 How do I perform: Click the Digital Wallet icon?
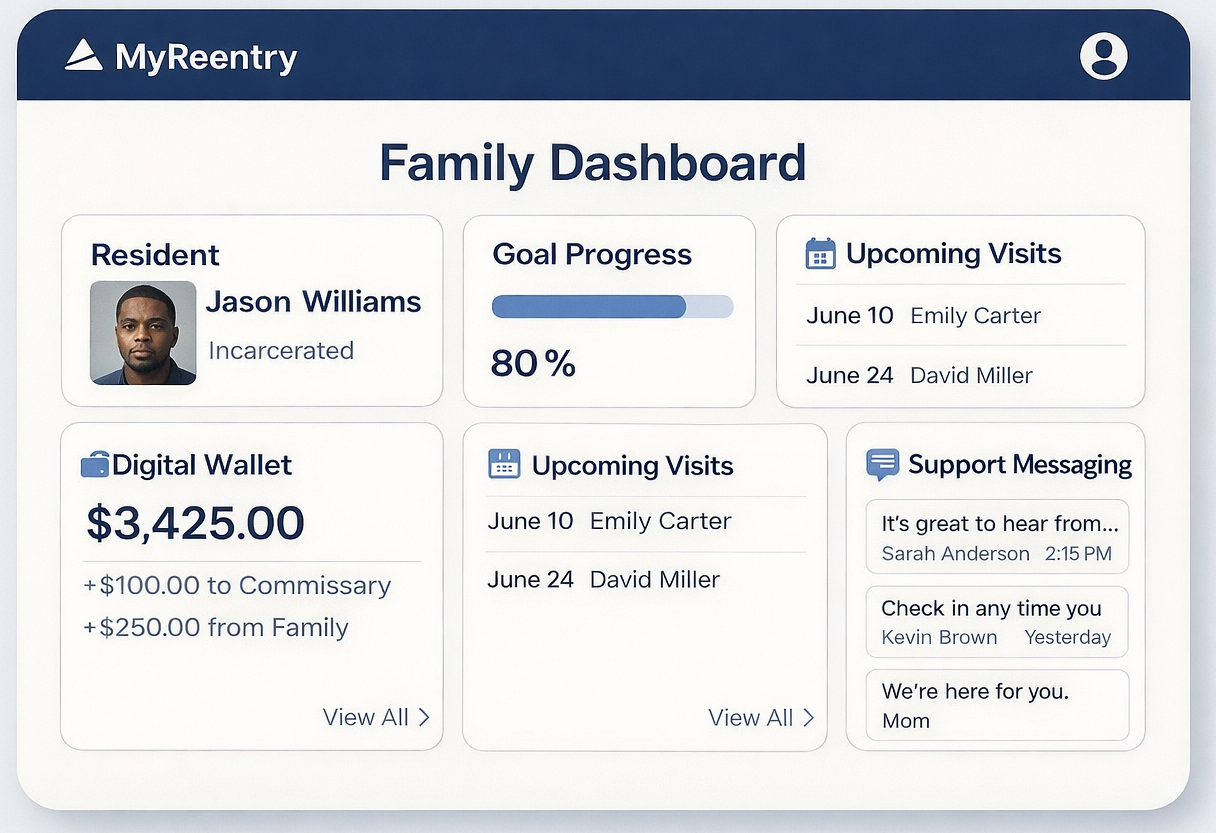click(x=94, y=465)
